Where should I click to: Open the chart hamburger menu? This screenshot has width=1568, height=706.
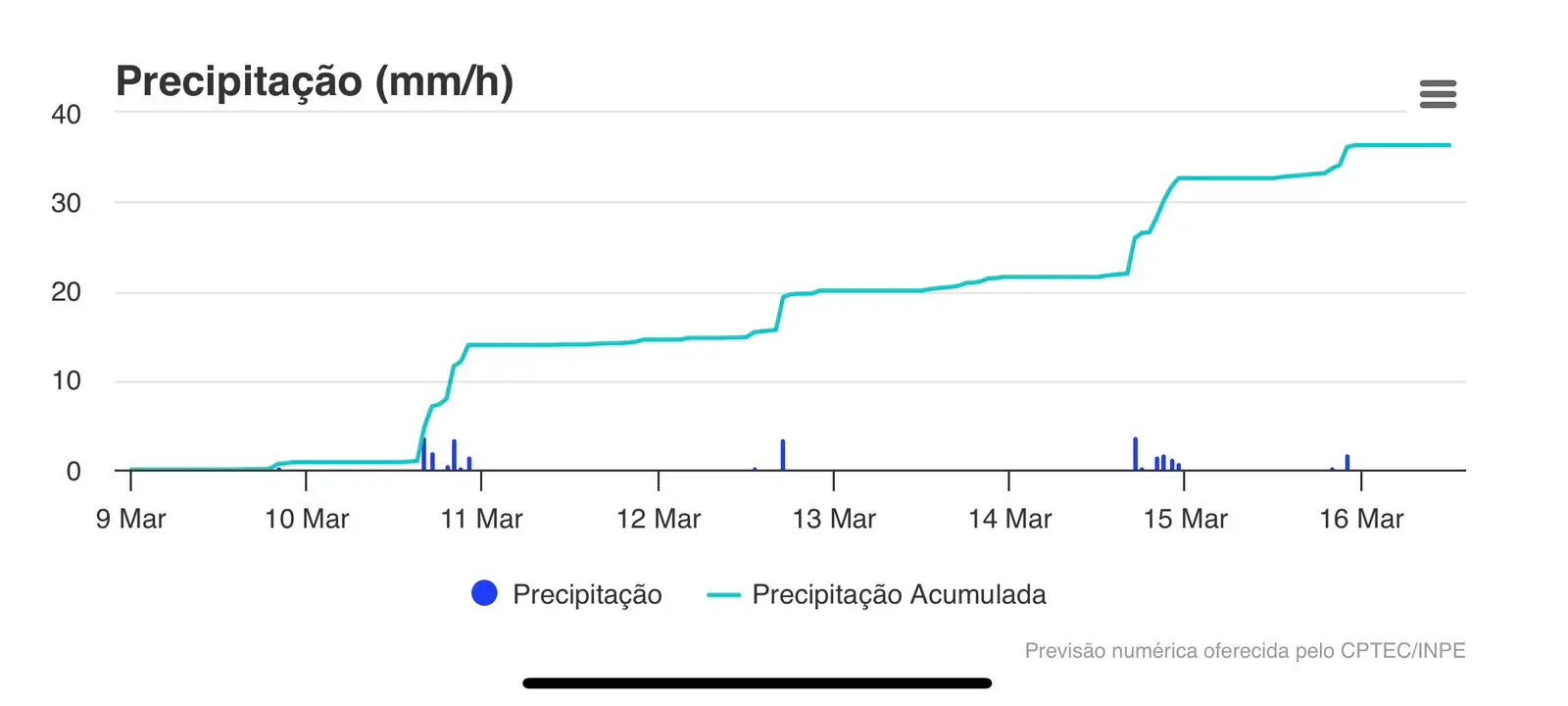1438,94
